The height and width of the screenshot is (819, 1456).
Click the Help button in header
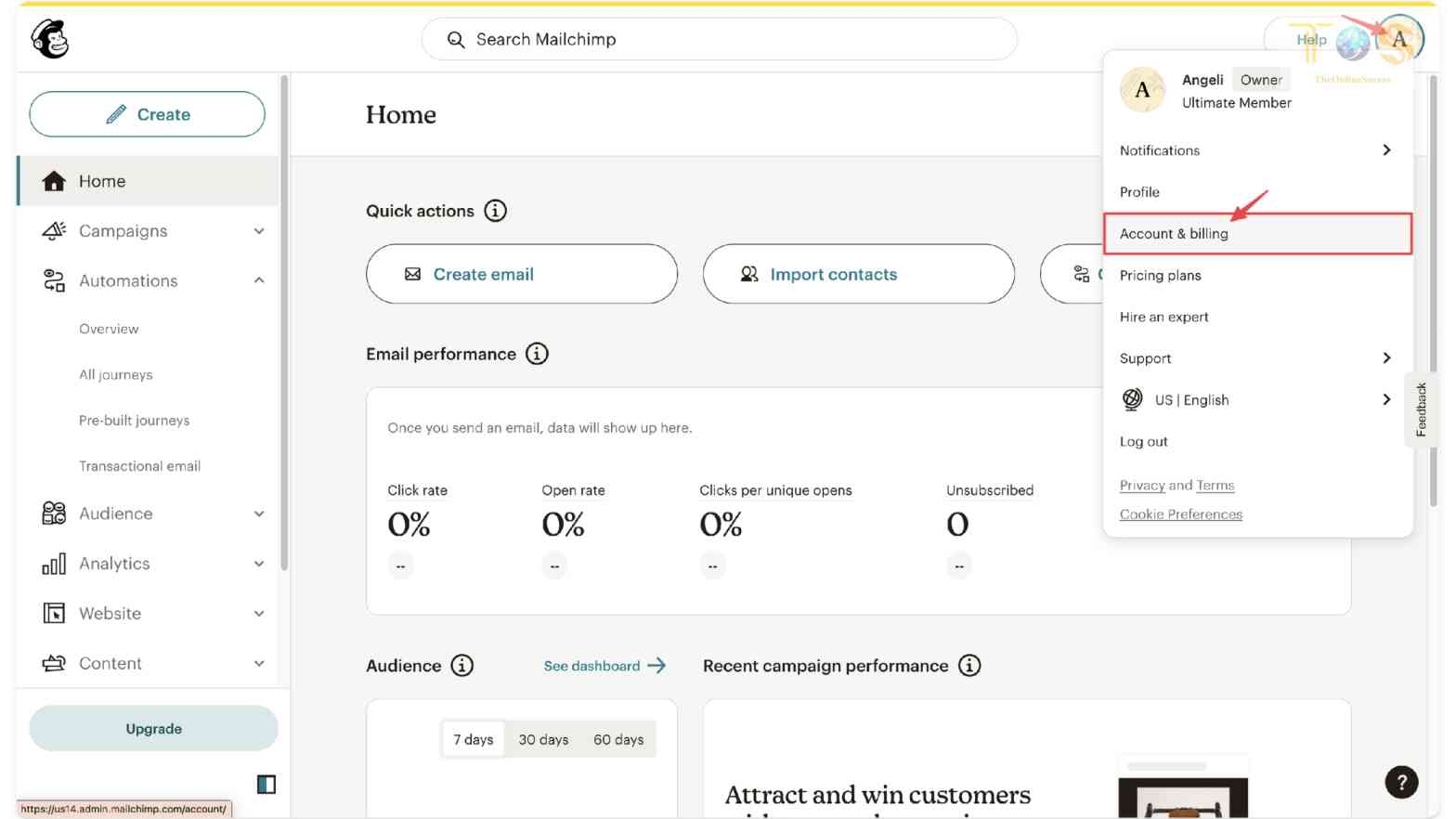click(x=1311, y=40)
